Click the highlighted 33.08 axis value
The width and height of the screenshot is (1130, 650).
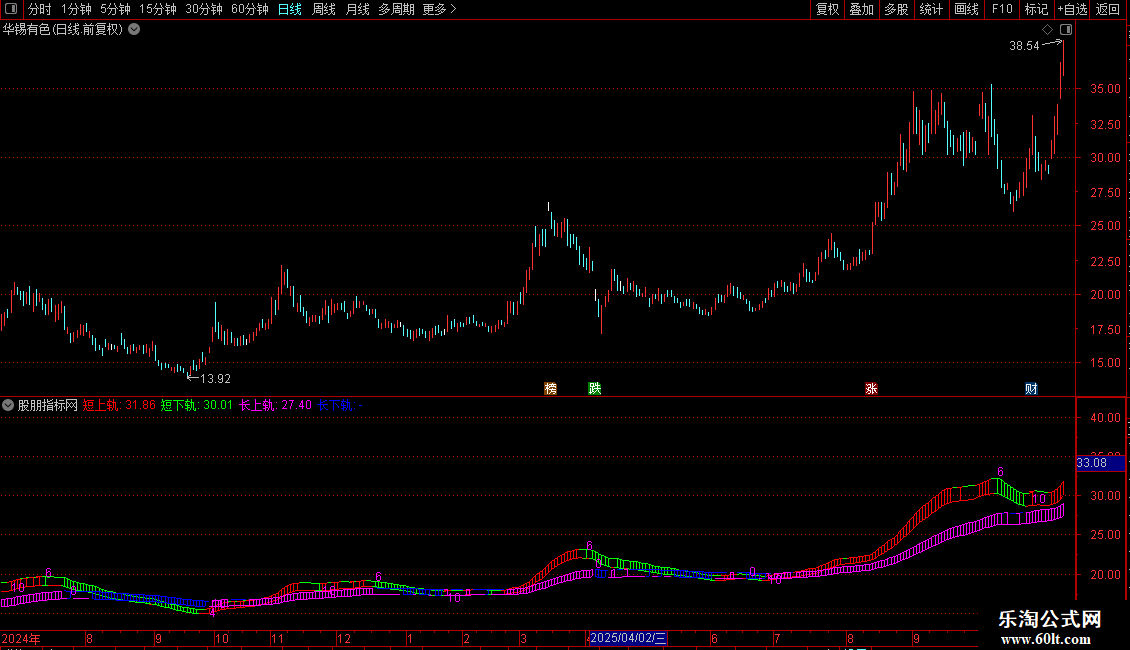click(x=1100, y=463)
